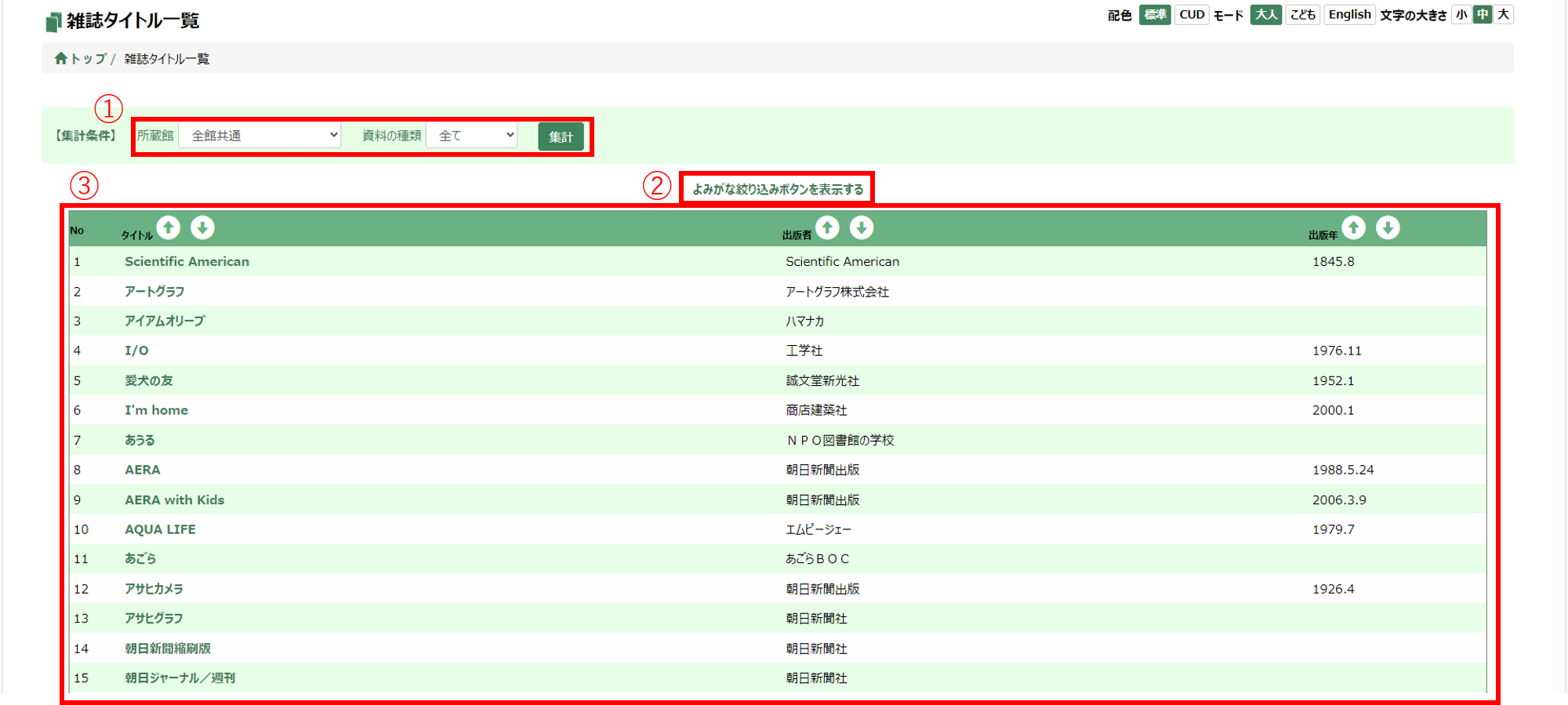Select the 標準 color scheme
Image resolution: width=1568 pixels, height=705 pixels.
pyautogui.click(x=1154, y=15)
